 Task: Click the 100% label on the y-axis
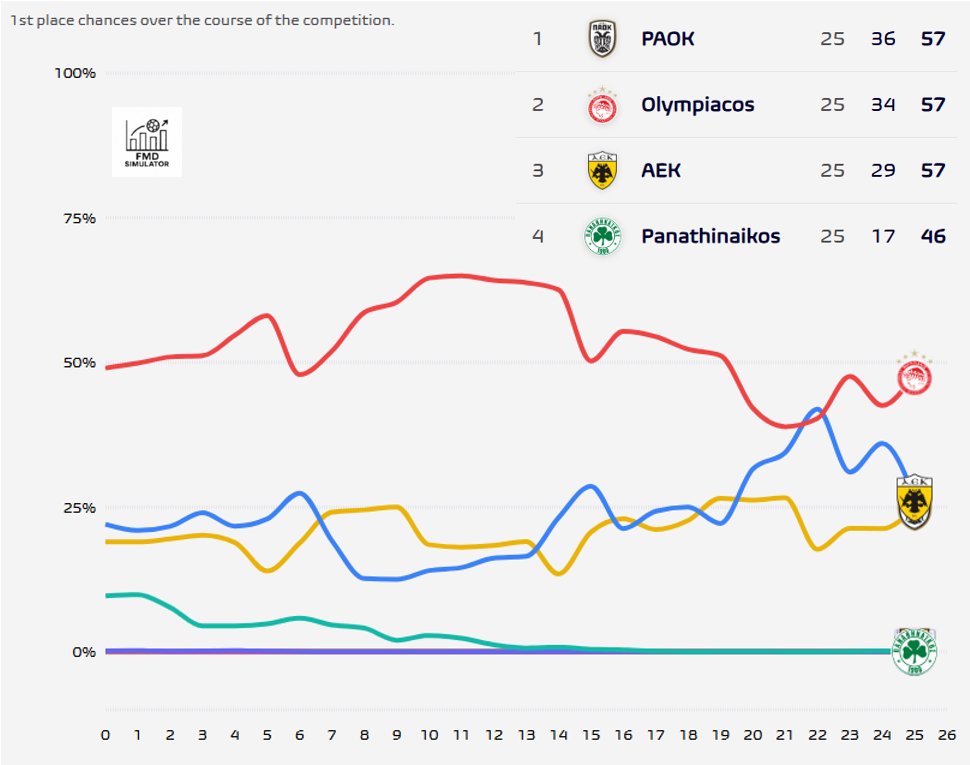coord(75,73)
